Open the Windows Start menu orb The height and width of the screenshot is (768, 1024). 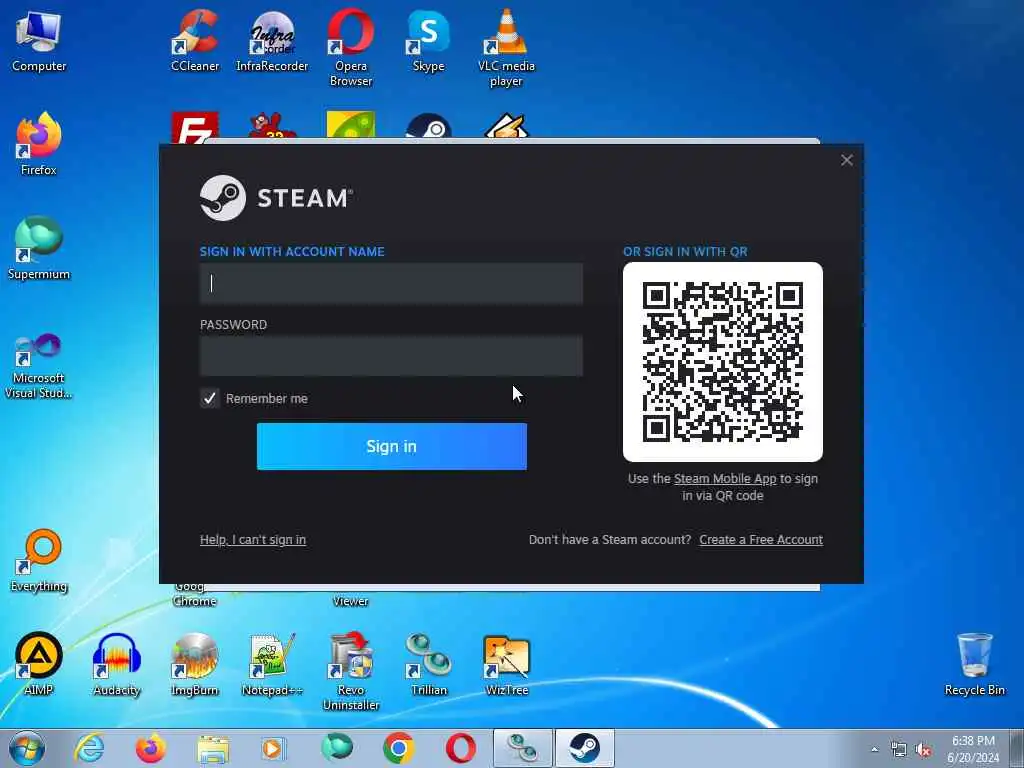tap(27, 748)
